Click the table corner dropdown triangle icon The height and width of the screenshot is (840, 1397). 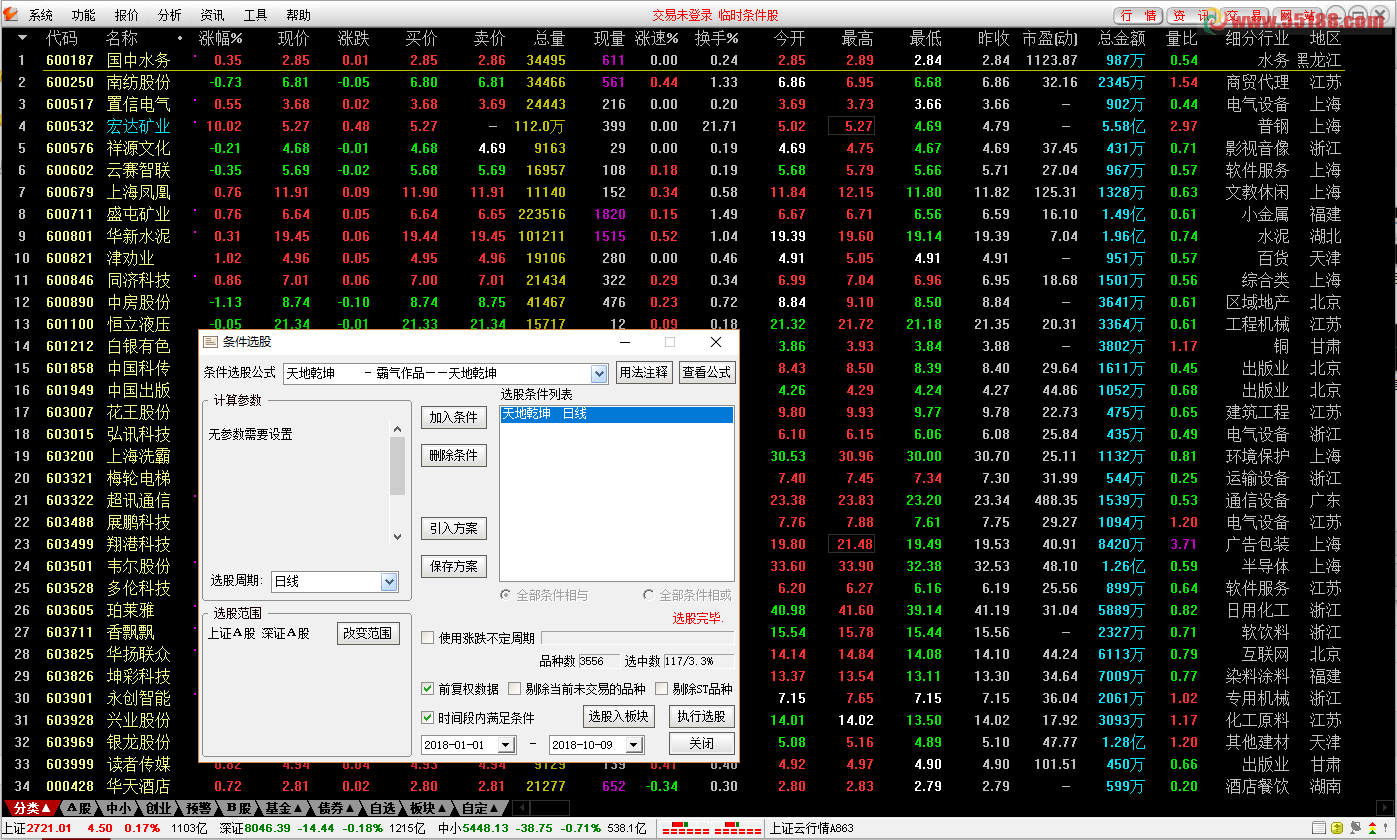(22, 38)
